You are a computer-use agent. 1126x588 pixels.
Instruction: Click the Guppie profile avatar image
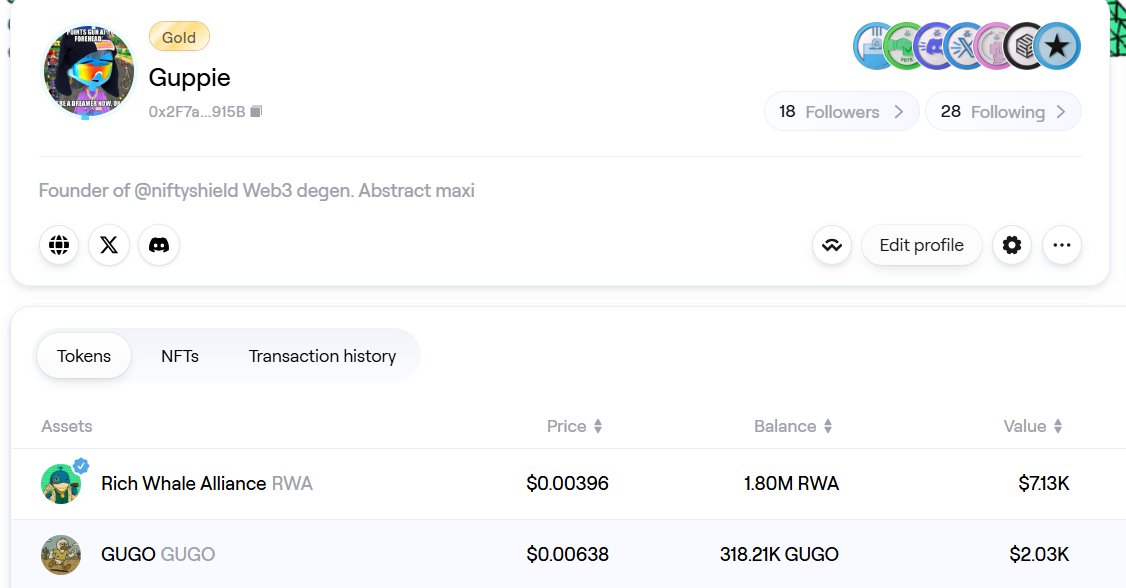(88, 70)
